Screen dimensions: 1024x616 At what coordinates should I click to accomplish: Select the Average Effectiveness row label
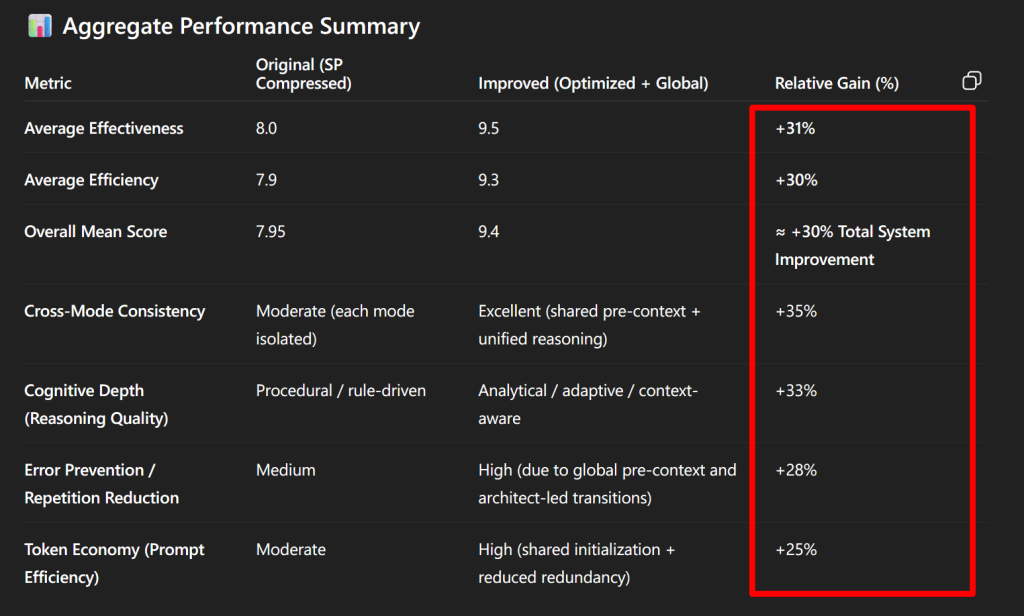click(x=104, y=128)
